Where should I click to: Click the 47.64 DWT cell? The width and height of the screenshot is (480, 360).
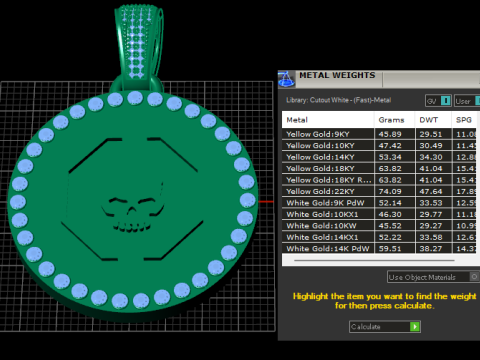434,191
